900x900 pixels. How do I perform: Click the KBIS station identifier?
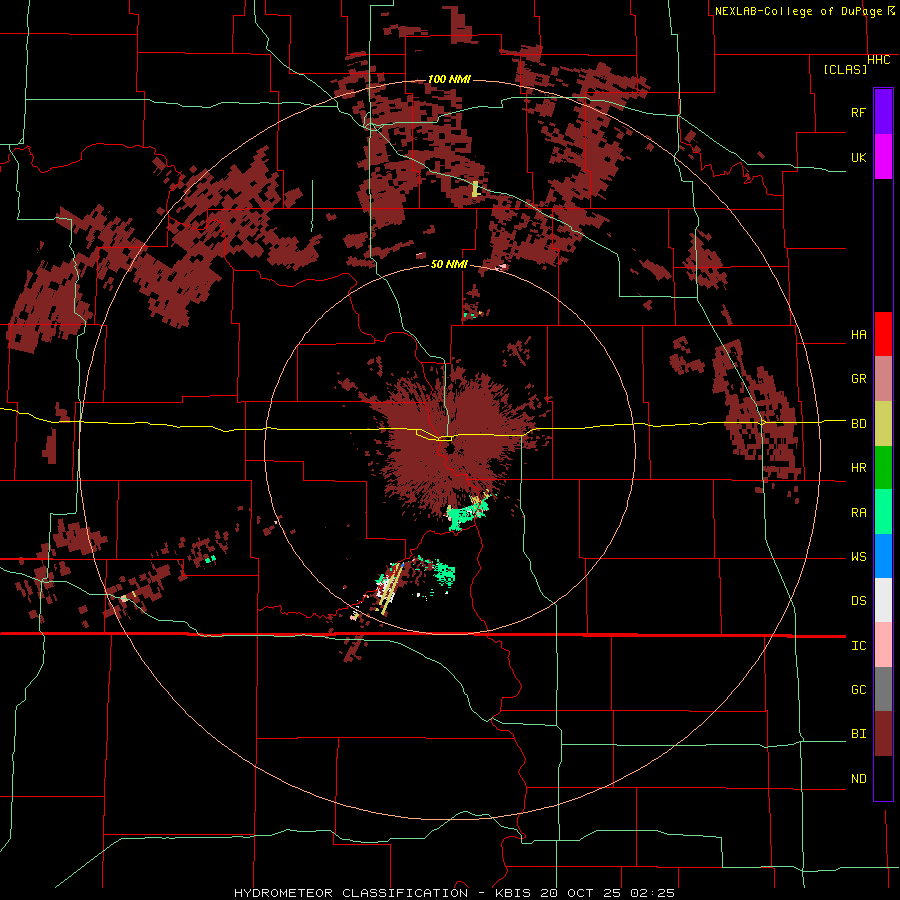point(513,893)
